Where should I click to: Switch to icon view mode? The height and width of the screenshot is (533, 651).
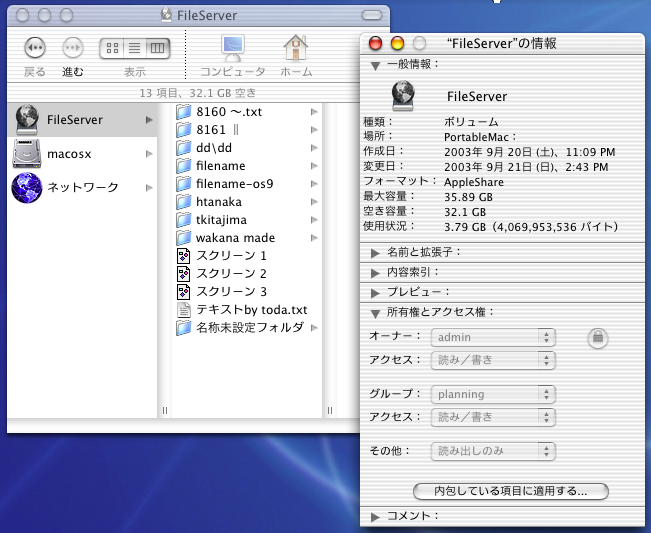(112, 48)
